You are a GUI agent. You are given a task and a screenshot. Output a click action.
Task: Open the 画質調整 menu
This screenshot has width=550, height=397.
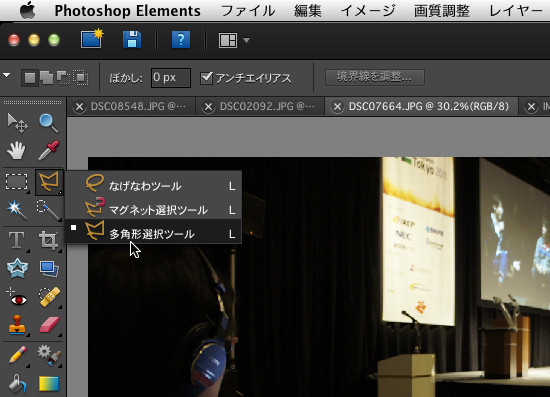[x=442, y=11]
